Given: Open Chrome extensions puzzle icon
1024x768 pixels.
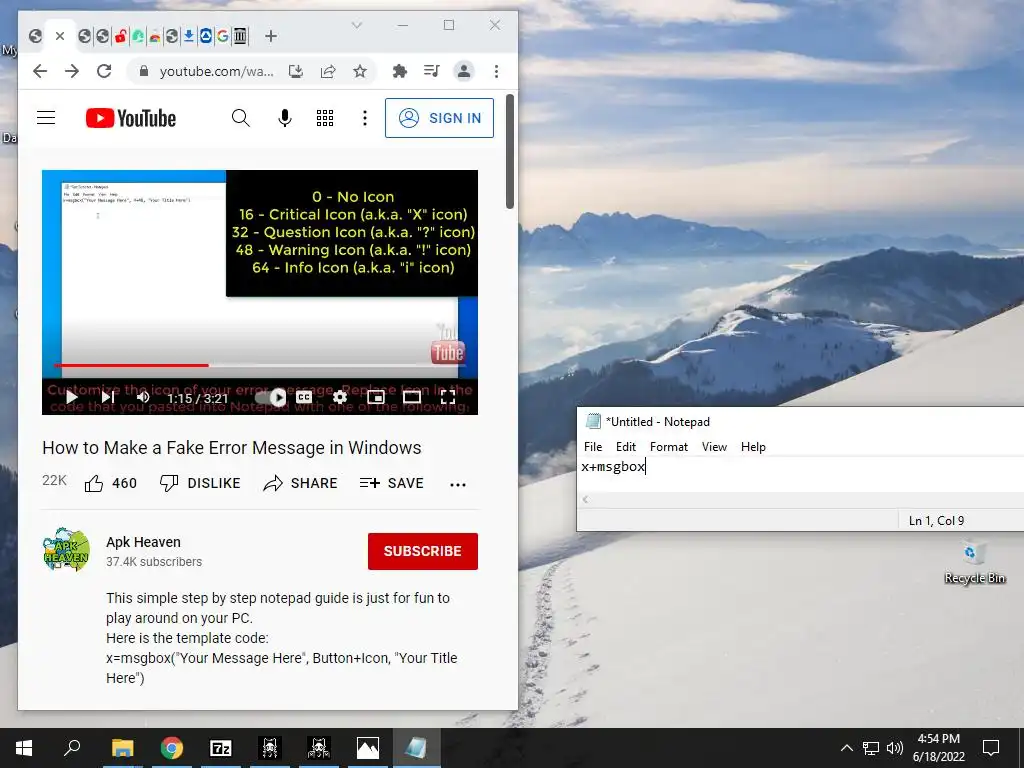Looking at the screenshot, I should pyautogui.click(x=400, y=71).
